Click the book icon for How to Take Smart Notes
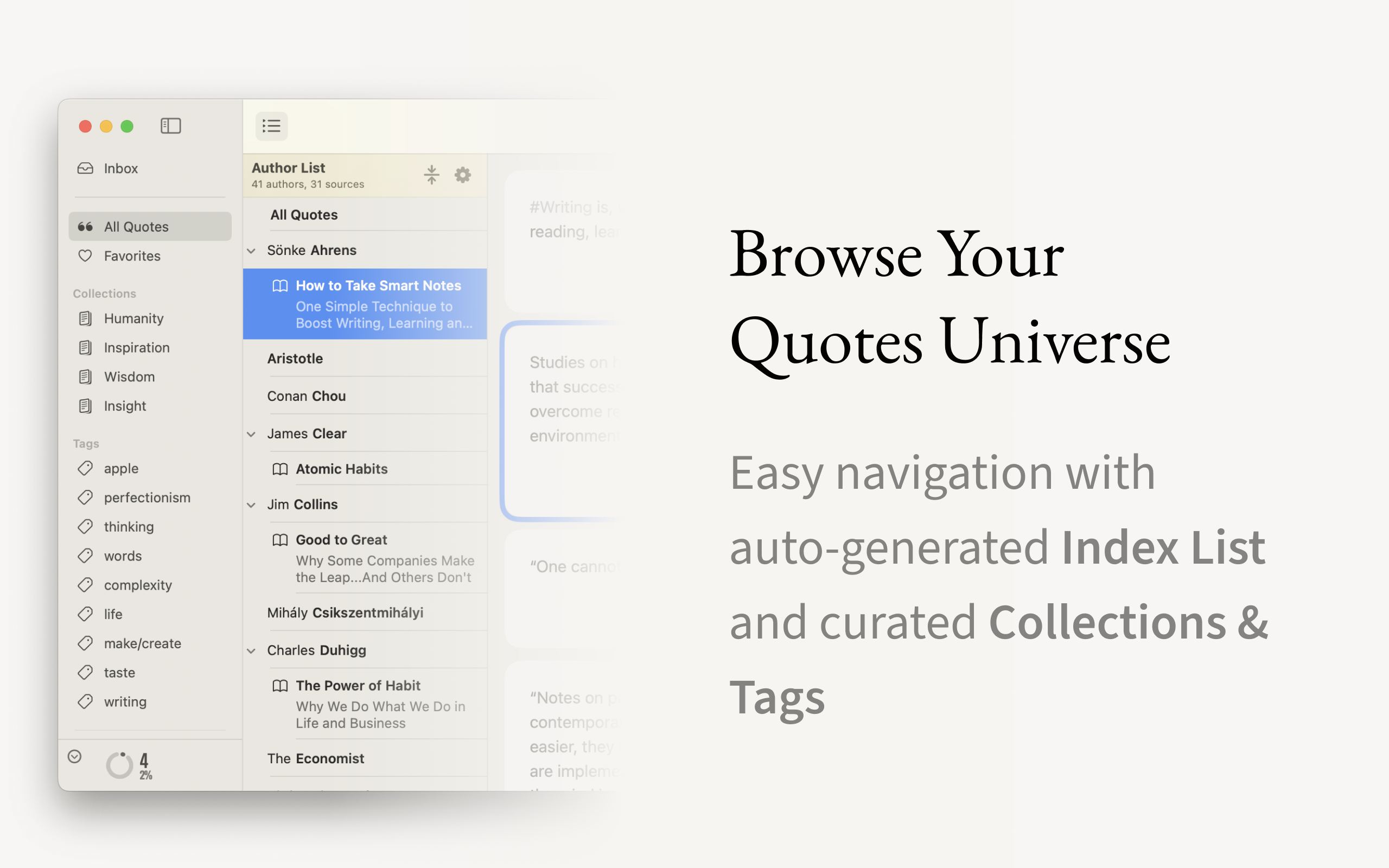Image resolution: width=1389 pixels, height=868 pixels. click(x=280, y=286)
